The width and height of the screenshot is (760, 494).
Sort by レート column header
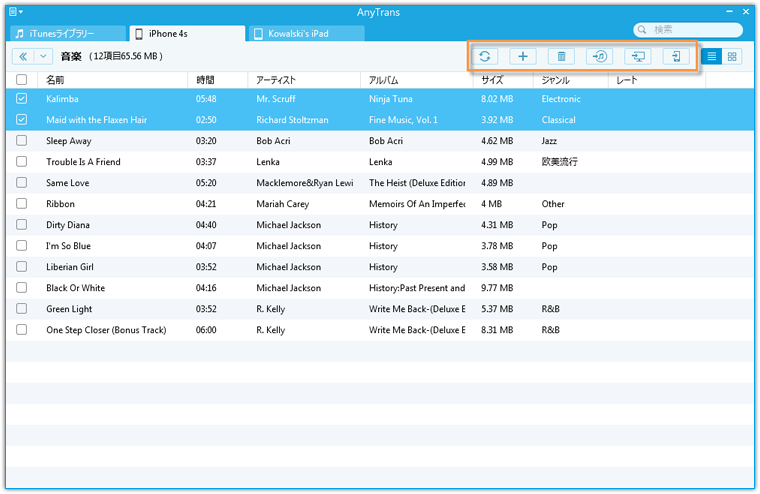(x=657, y=80)
